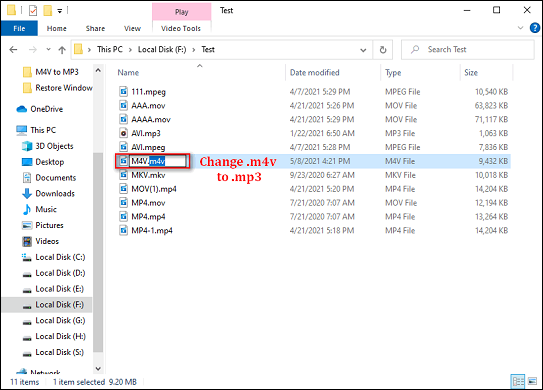The image size is (543, 390).
Task: Refresh the Test folder view
Action: pyautogui.click(x=383, y=50)
